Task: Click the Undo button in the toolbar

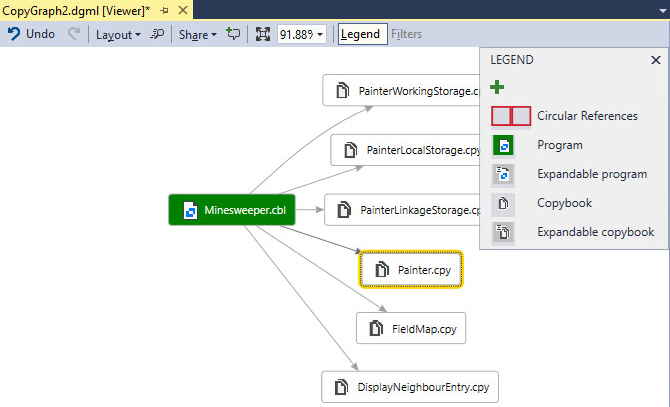Action: 31,34
